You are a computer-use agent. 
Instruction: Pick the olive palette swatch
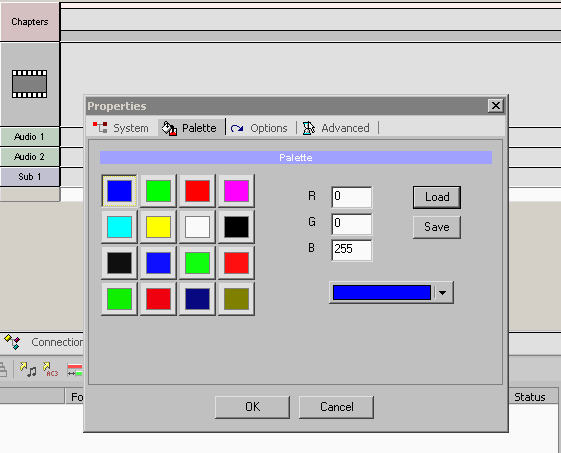coord(236,299)
